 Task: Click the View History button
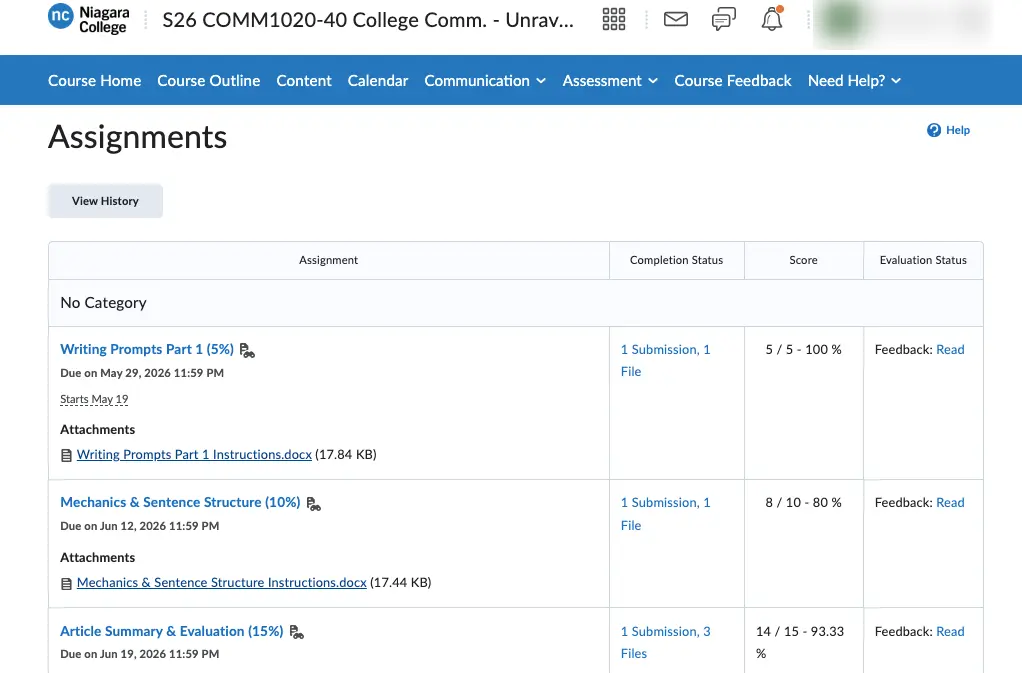(105, 201)
